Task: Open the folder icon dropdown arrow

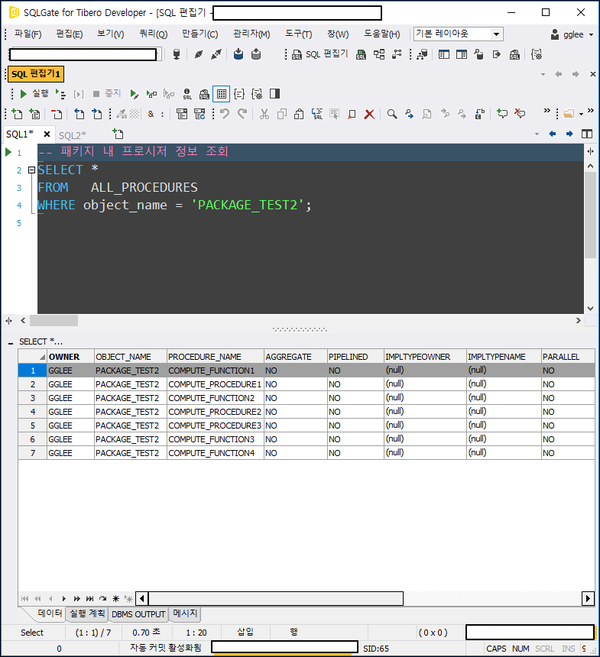Action: coord(581,114)
